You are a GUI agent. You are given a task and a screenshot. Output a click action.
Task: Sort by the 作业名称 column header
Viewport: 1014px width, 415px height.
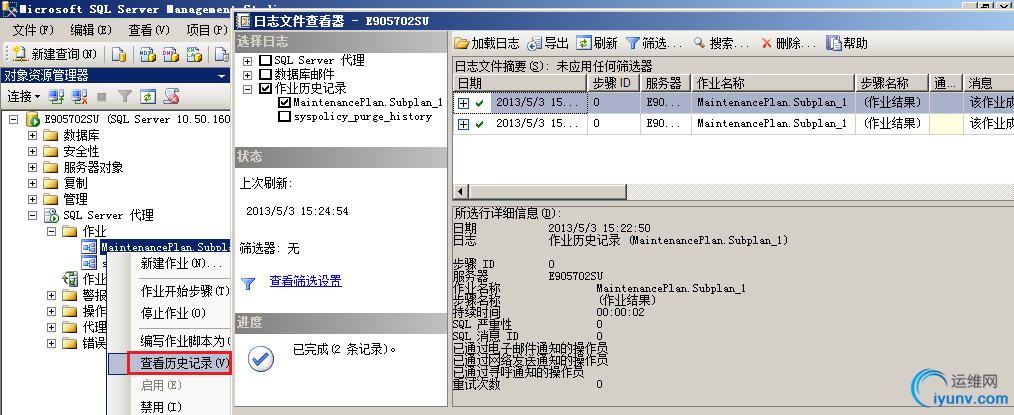773,83
